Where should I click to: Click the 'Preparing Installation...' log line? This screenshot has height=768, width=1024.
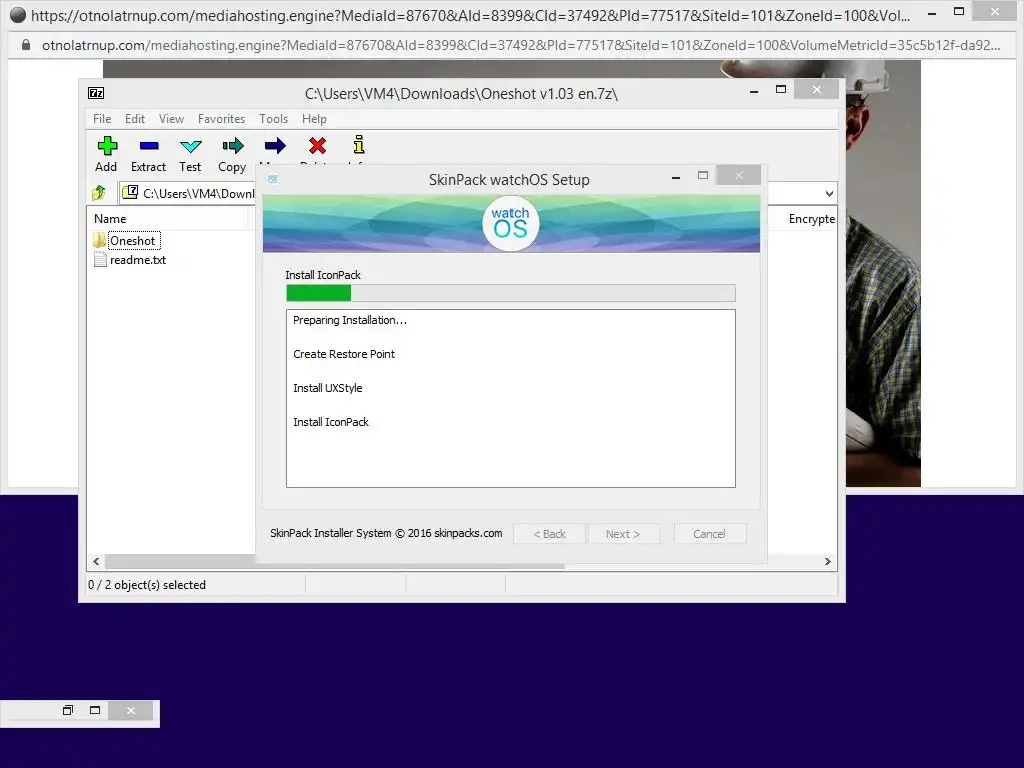coord(350,320)
